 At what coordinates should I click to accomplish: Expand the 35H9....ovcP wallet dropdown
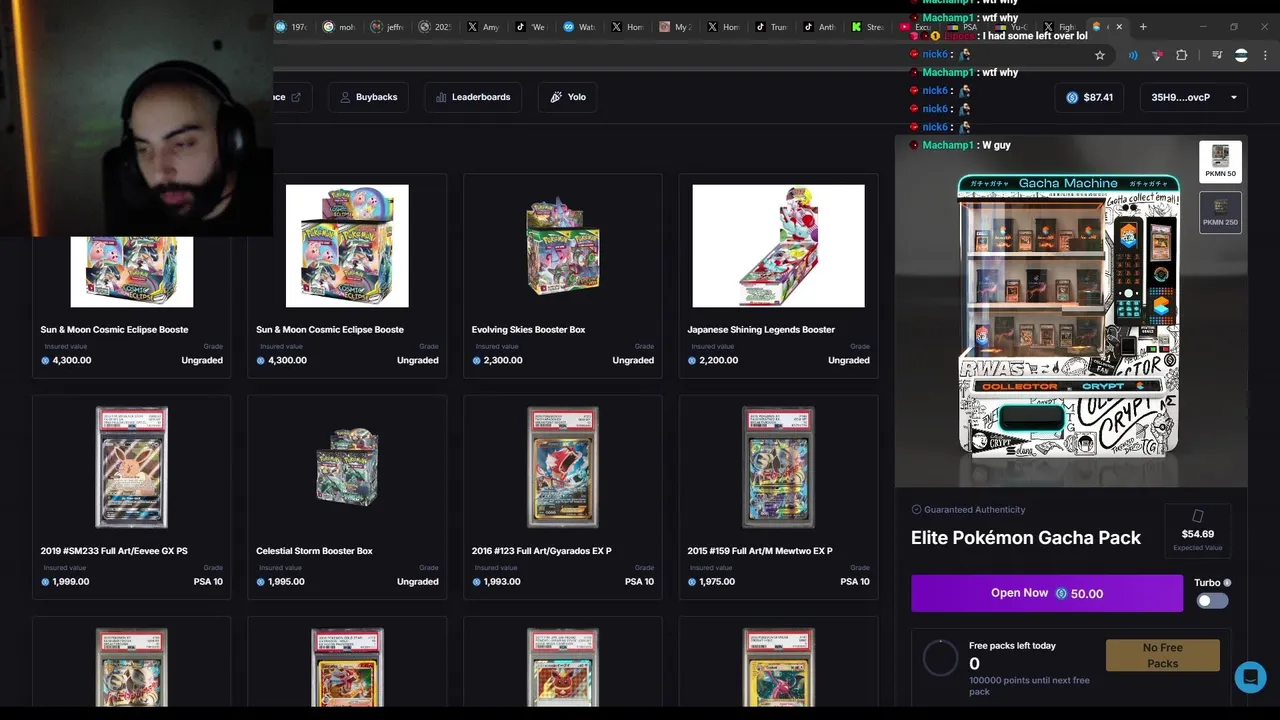coord(1194,97)
